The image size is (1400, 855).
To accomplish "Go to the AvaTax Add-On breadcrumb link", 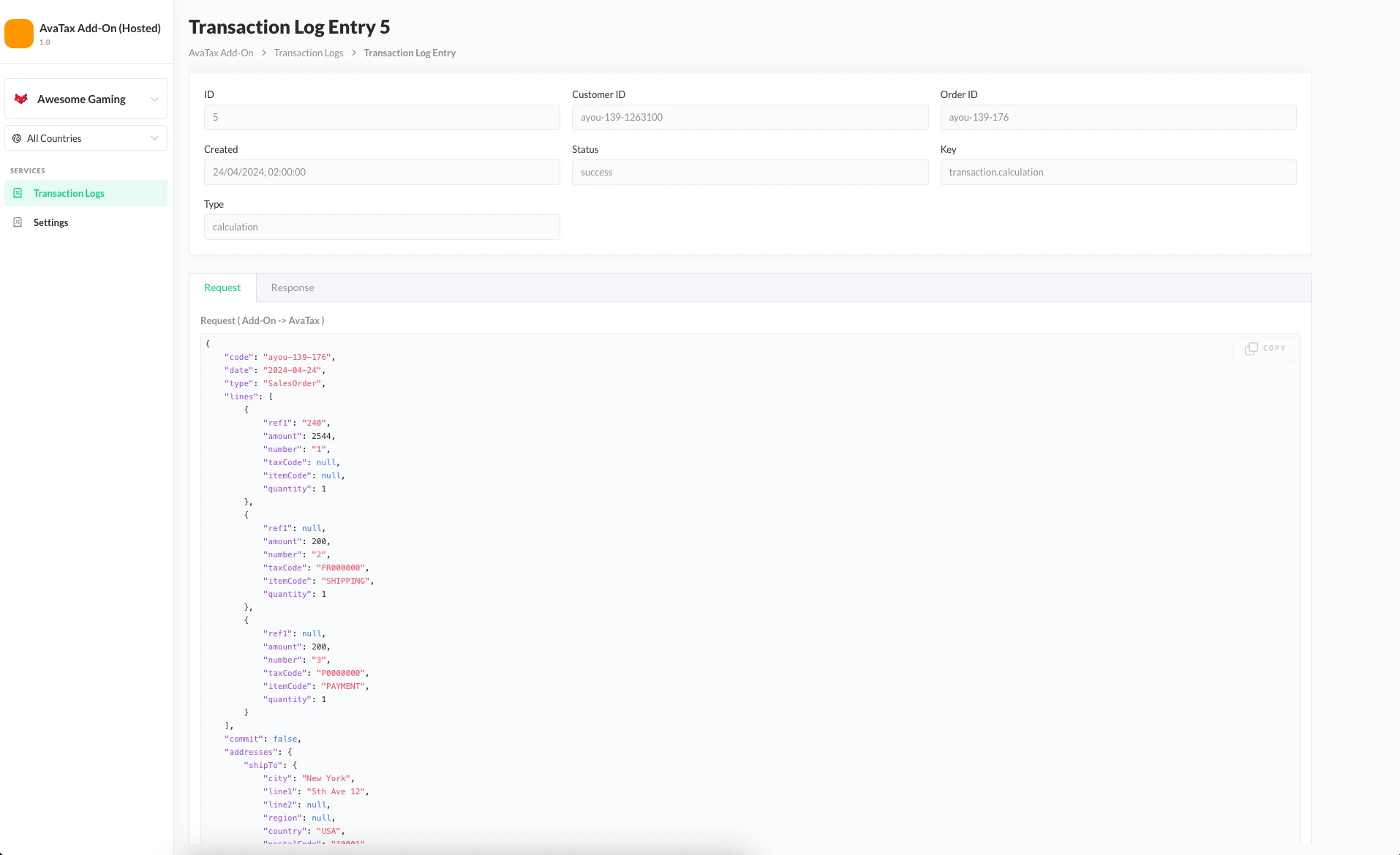I will pyautogui.click(x=221, y=53).
